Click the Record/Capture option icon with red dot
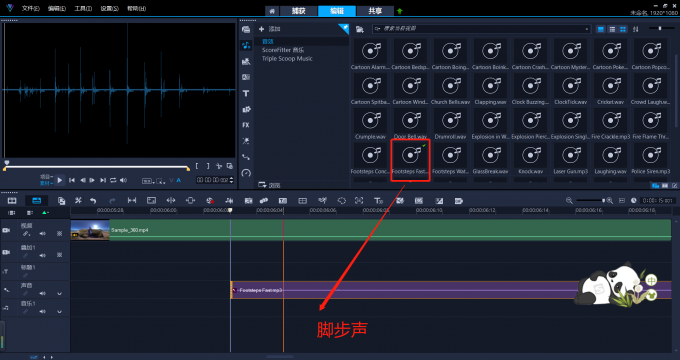 click(x=210, y=200)
